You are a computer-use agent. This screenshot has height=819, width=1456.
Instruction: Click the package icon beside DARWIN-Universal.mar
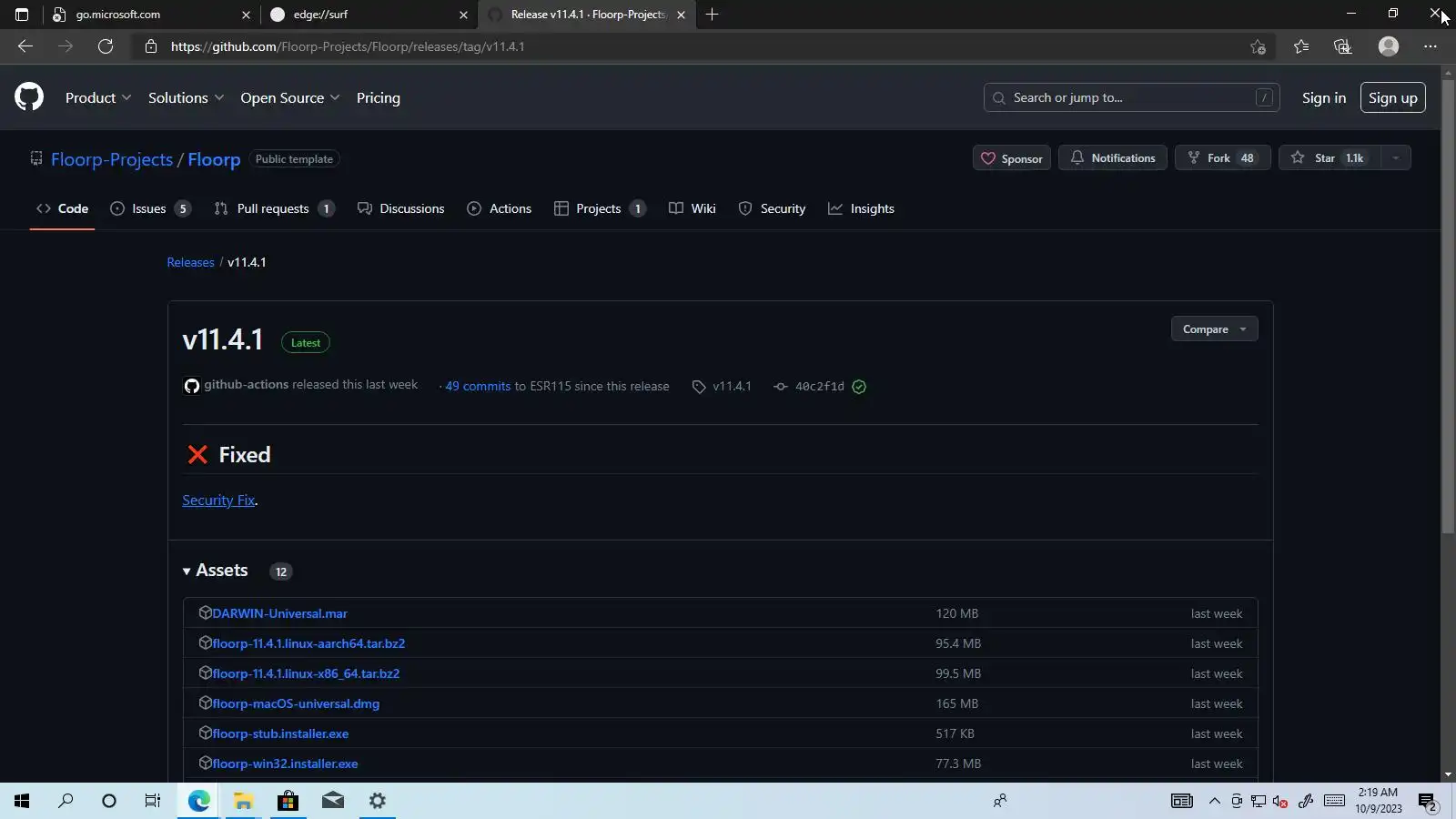pyautogui.click(x=205, y=612)
